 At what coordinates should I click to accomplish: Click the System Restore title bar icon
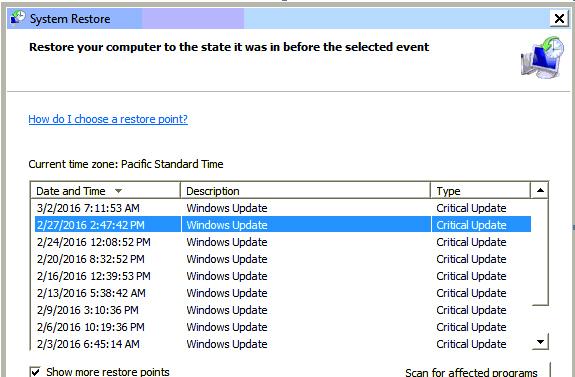(17, 17)
